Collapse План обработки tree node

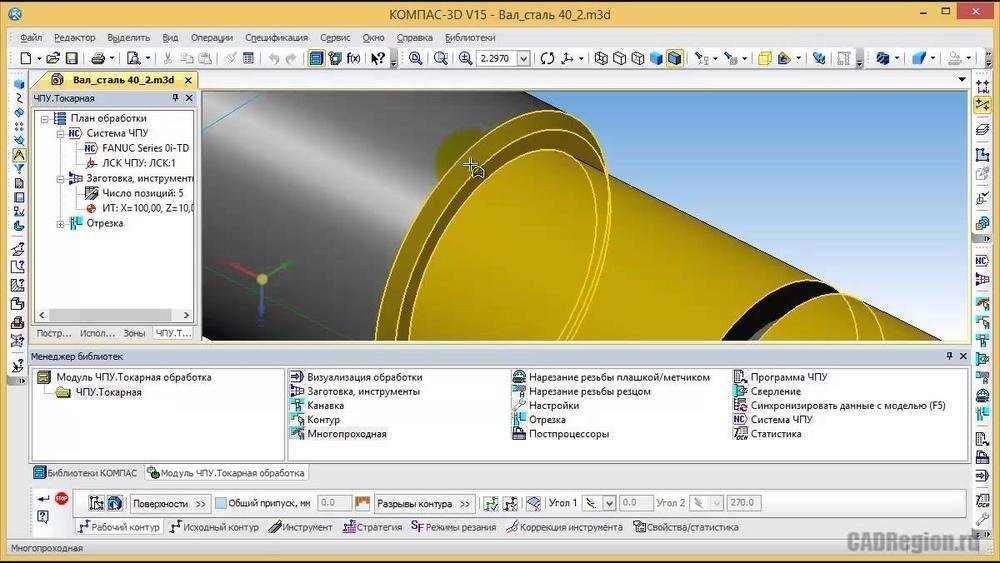point(45,119)
